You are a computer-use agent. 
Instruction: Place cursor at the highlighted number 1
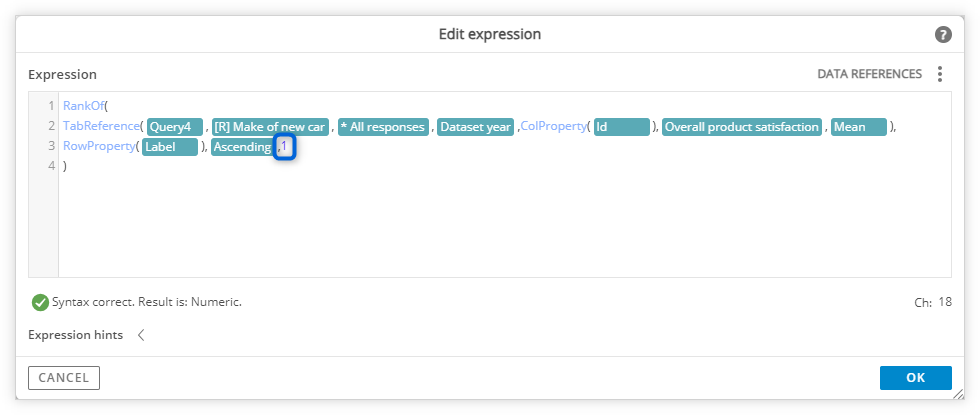(x=284, y=148)
